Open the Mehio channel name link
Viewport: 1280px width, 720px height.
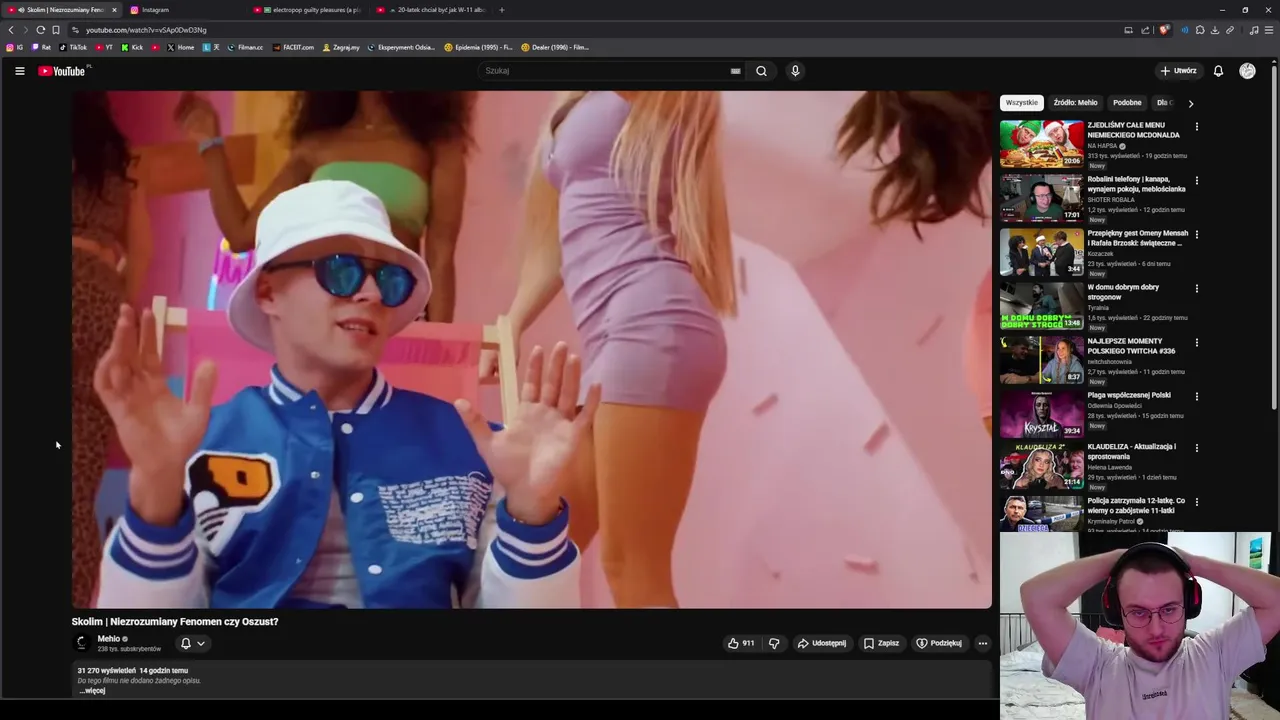click(108, 639)
